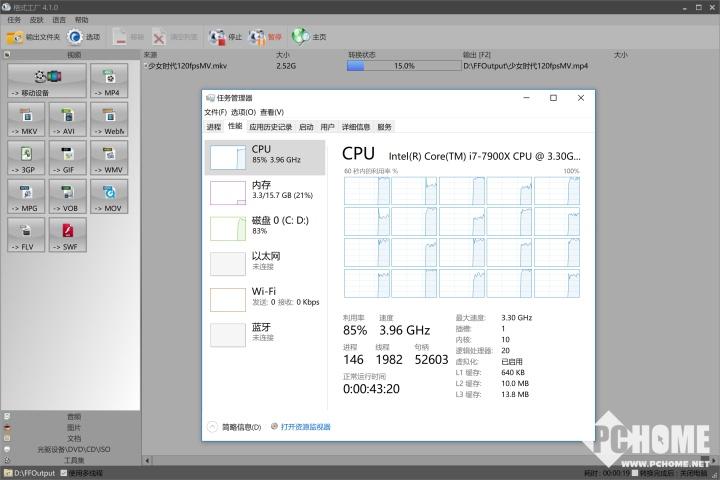Select the -> GIF conversion icon
720x480 pixels.
point(68,158)
